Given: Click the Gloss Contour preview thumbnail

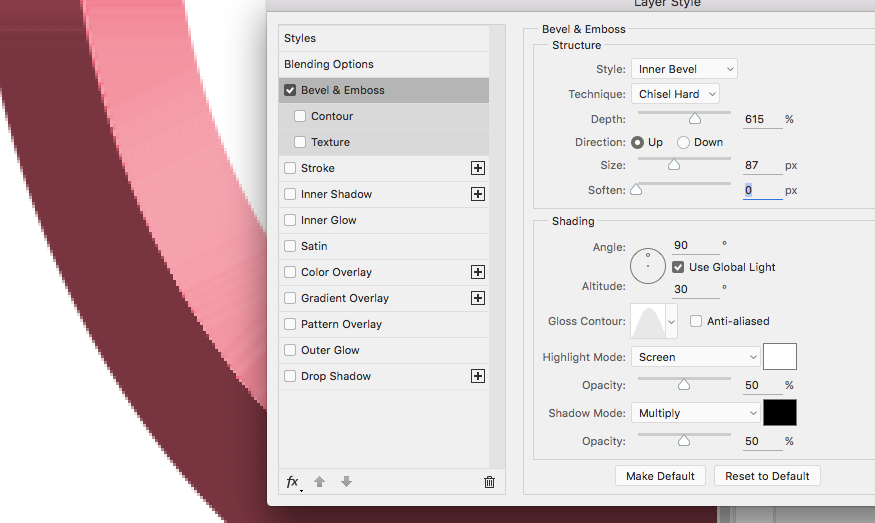Looking at the screenshot, I should [x=647, y=321].
